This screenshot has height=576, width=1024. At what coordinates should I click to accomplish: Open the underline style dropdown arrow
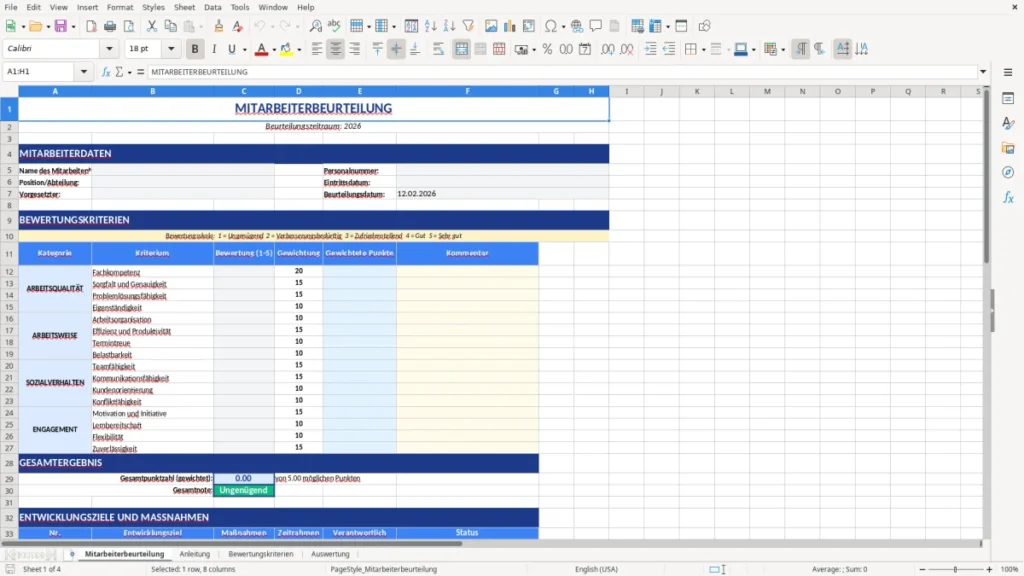244,50
